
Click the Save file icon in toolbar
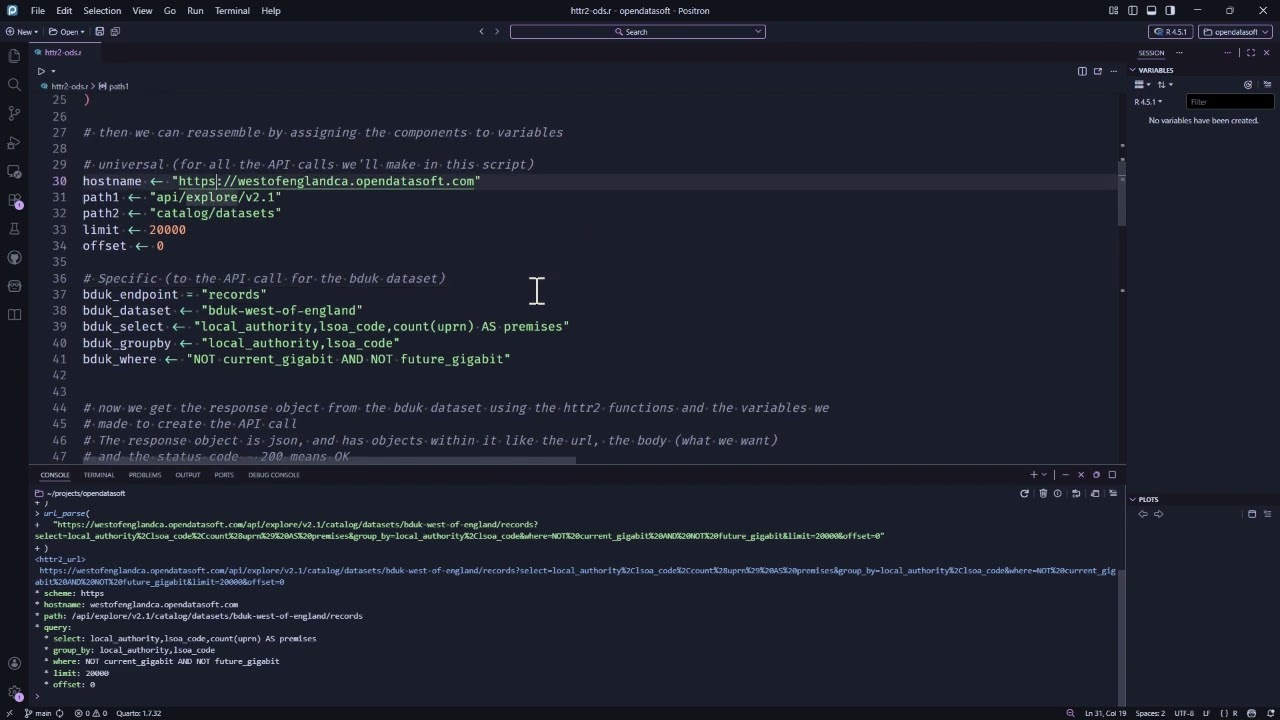coord(99,32)
